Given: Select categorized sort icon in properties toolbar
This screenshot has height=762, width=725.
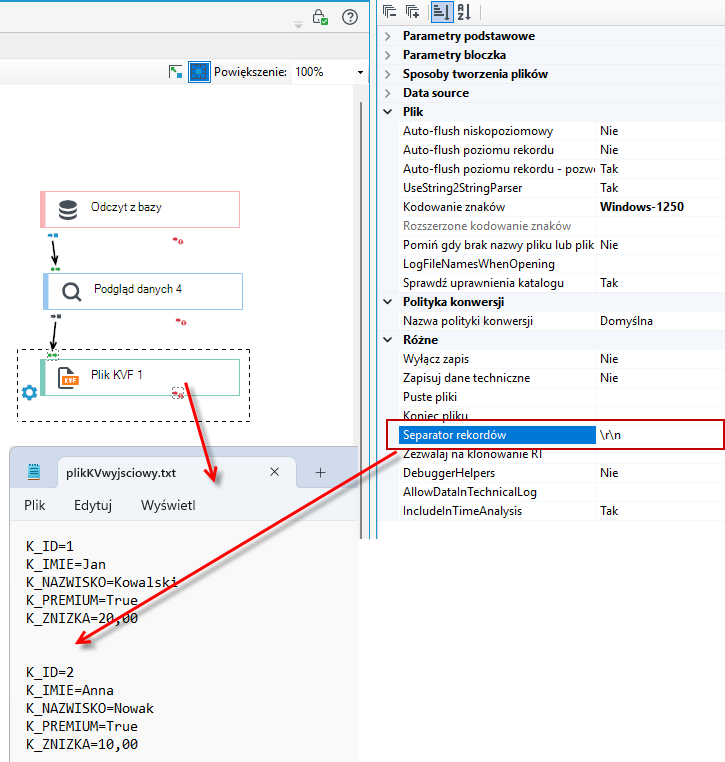Looking at the screenshot, I should click(441, 12).
